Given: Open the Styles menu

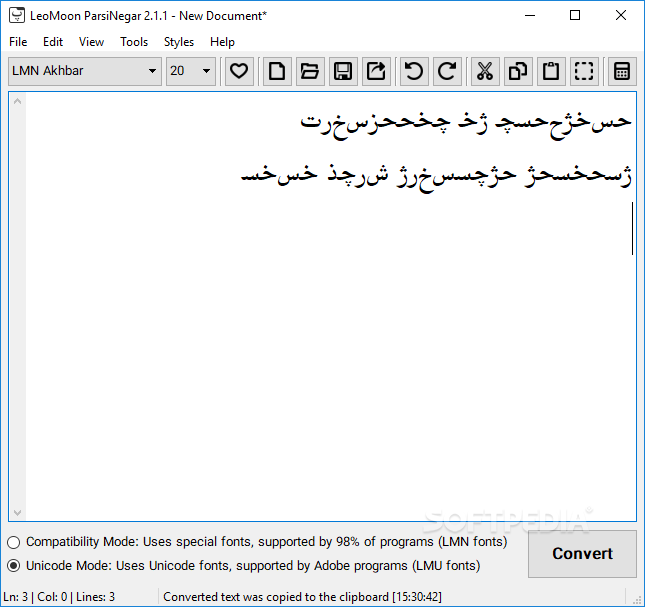Looking at the screenshot, I should pyautogui.click(x=179, y=42).
